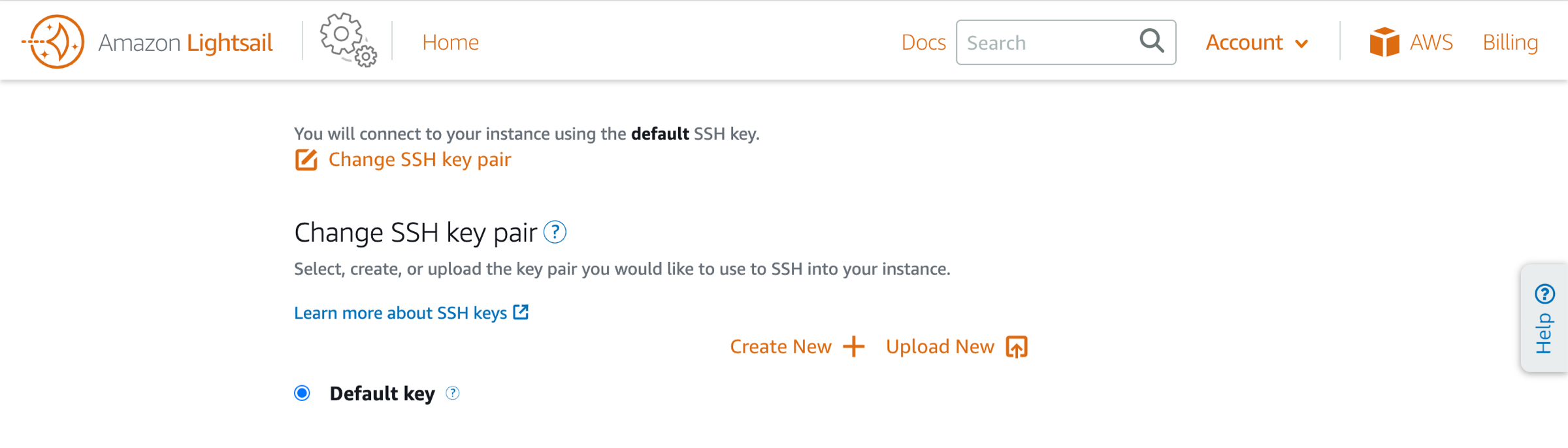Open Learn more about SSH keys link

coord(400,313)
